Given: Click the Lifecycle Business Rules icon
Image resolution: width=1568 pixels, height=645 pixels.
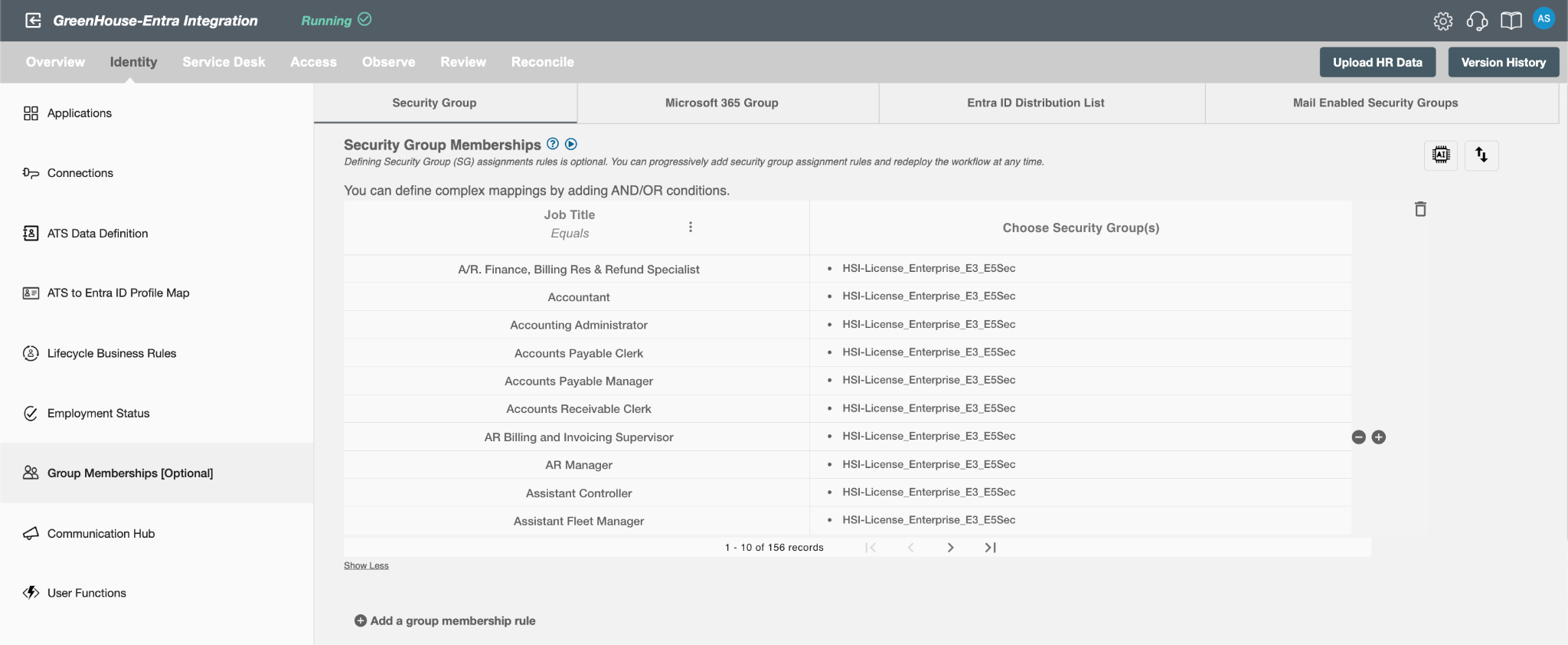Looking at the screenshot, I should pos(31,353).
